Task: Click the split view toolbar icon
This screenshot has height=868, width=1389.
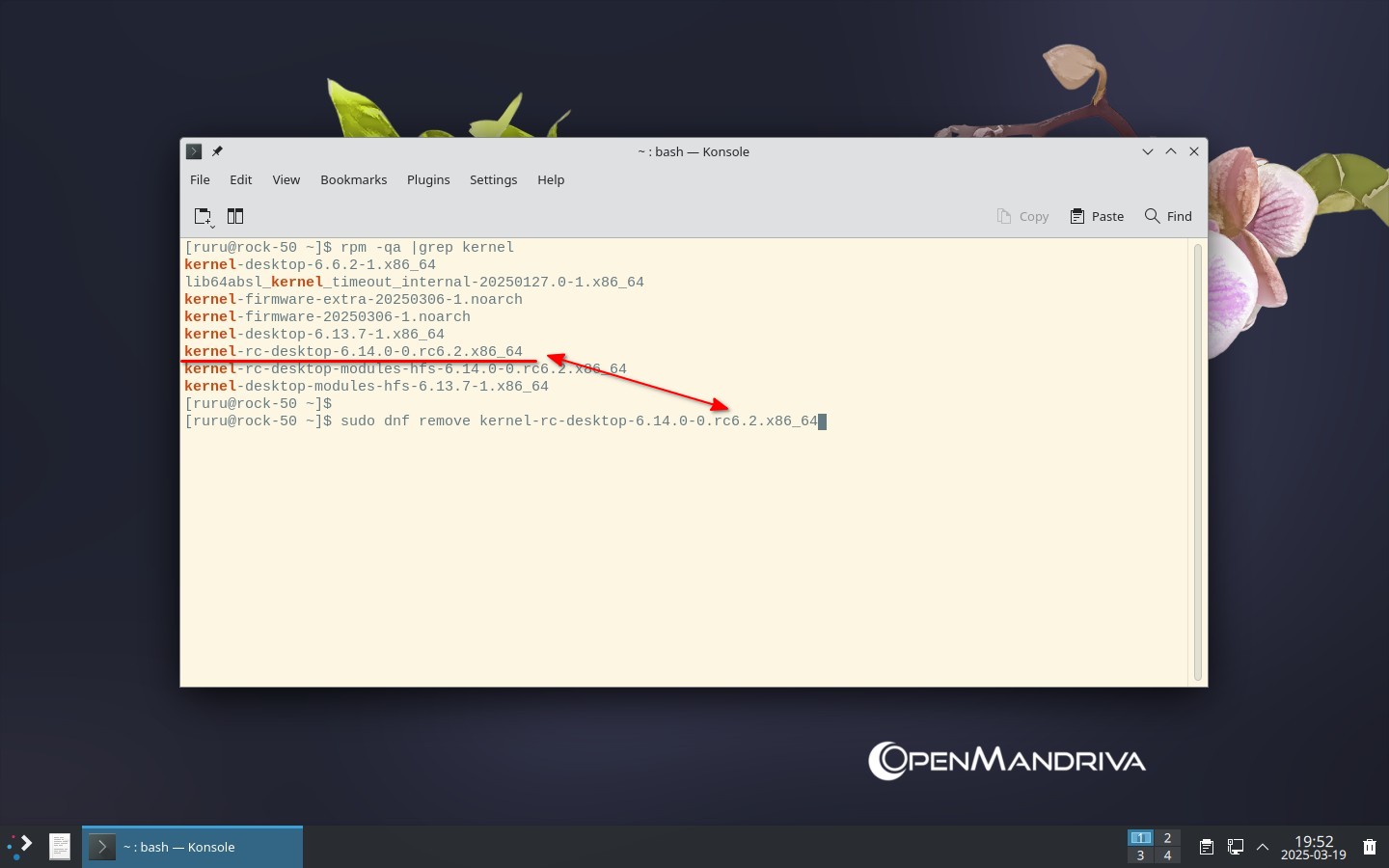Action: [x=235, y=216]
